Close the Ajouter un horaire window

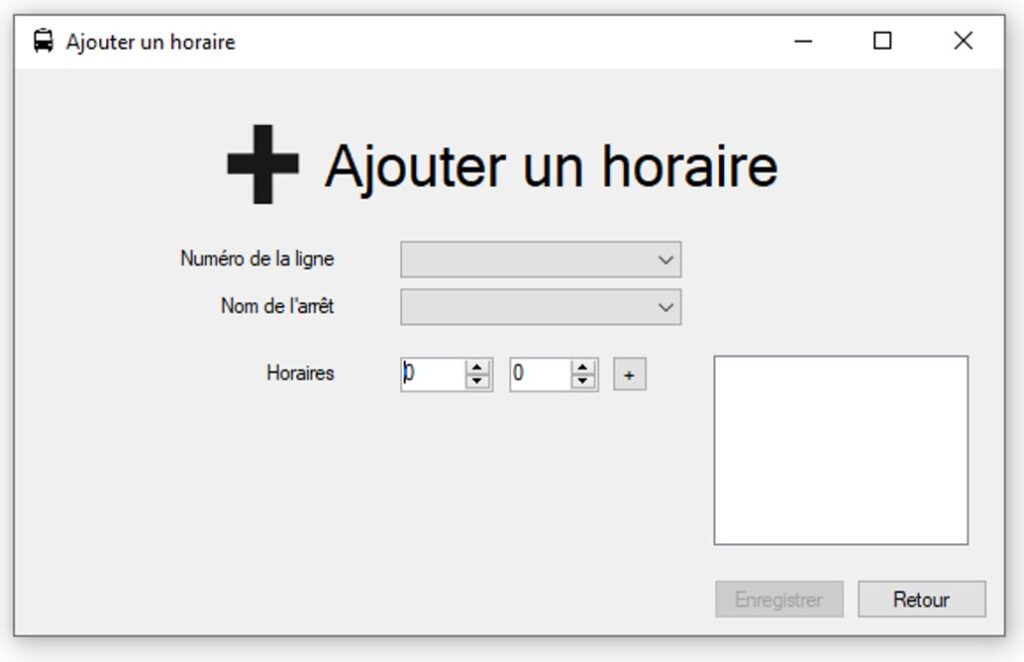click(x=963, y=41)
